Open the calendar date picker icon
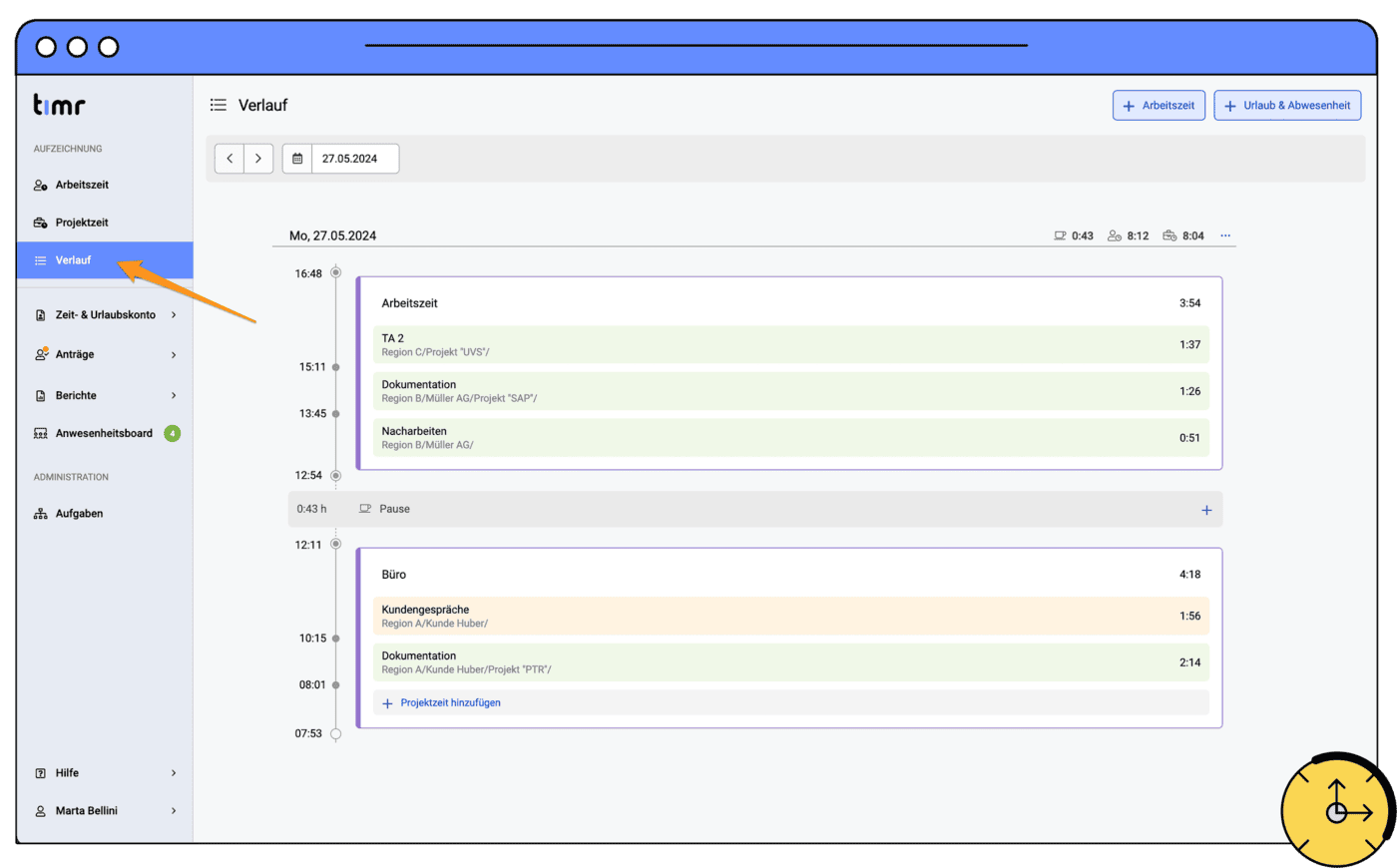 tap(297, 159)
